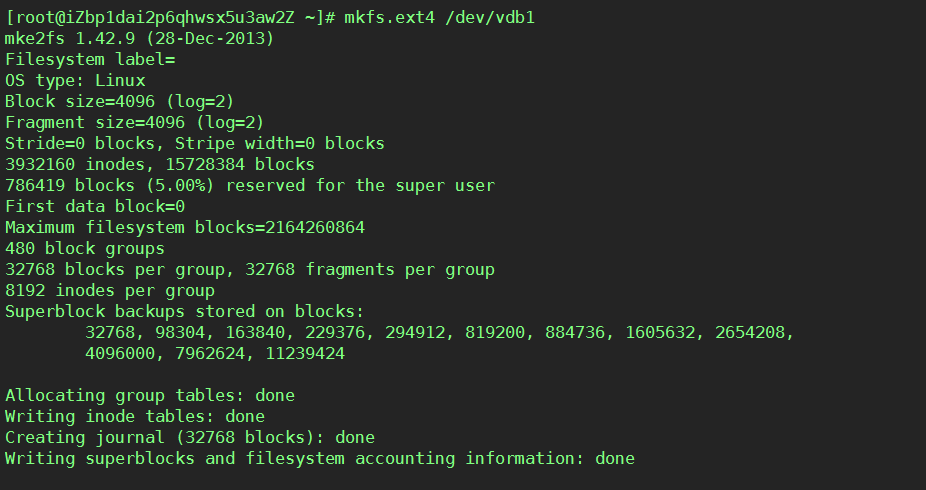Screen dimensions: 926x490
Task: Click the Fragment size=4096 text
Action: pyautogui.click(x=94, y=122)
